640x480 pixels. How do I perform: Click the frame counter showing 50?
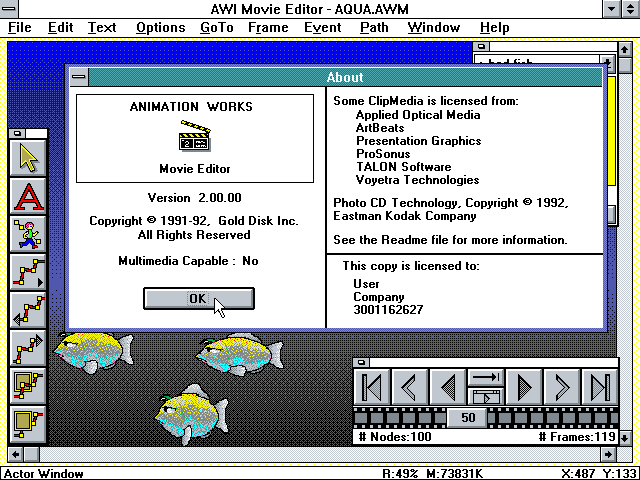point(468,418)
